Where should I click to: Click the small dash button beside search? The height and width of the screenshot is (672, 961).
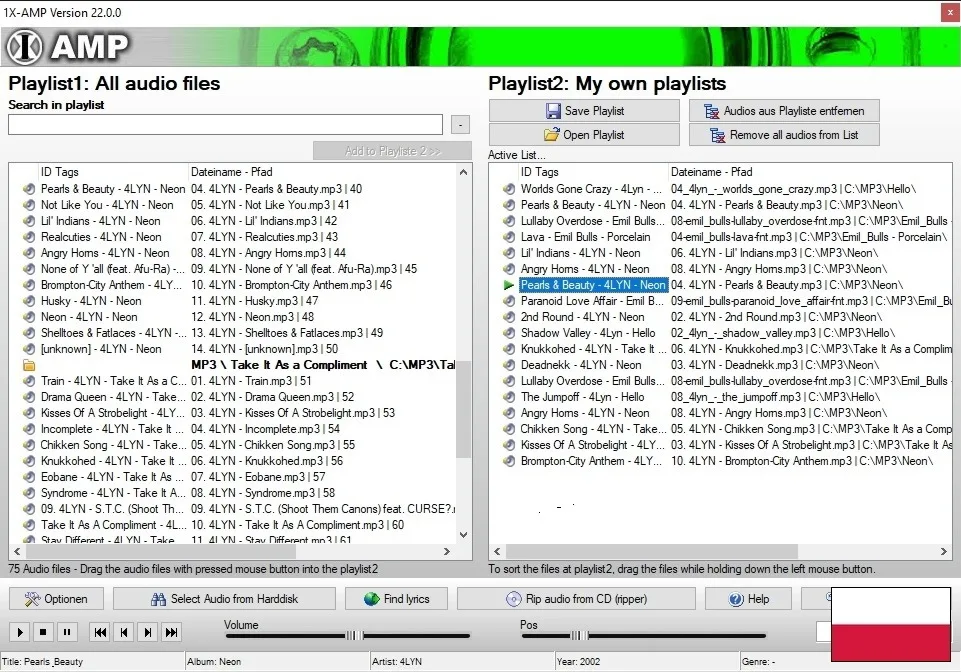(x=460, y=125)
